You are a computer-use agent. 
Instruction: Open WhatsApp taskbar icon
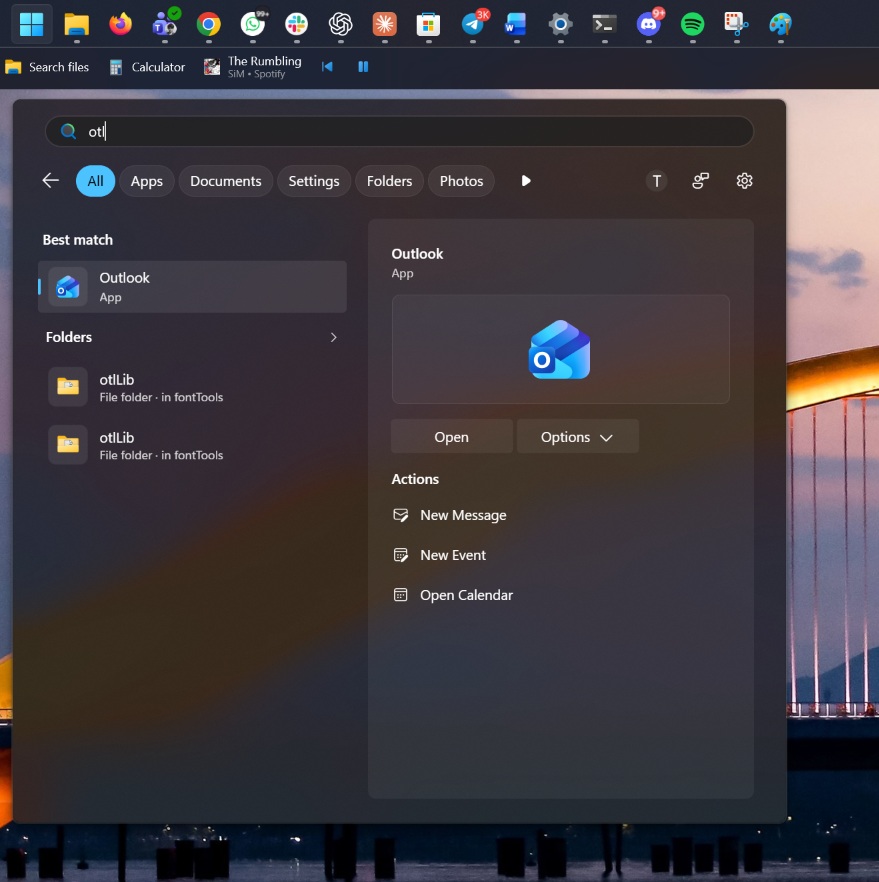click(253, 24)
